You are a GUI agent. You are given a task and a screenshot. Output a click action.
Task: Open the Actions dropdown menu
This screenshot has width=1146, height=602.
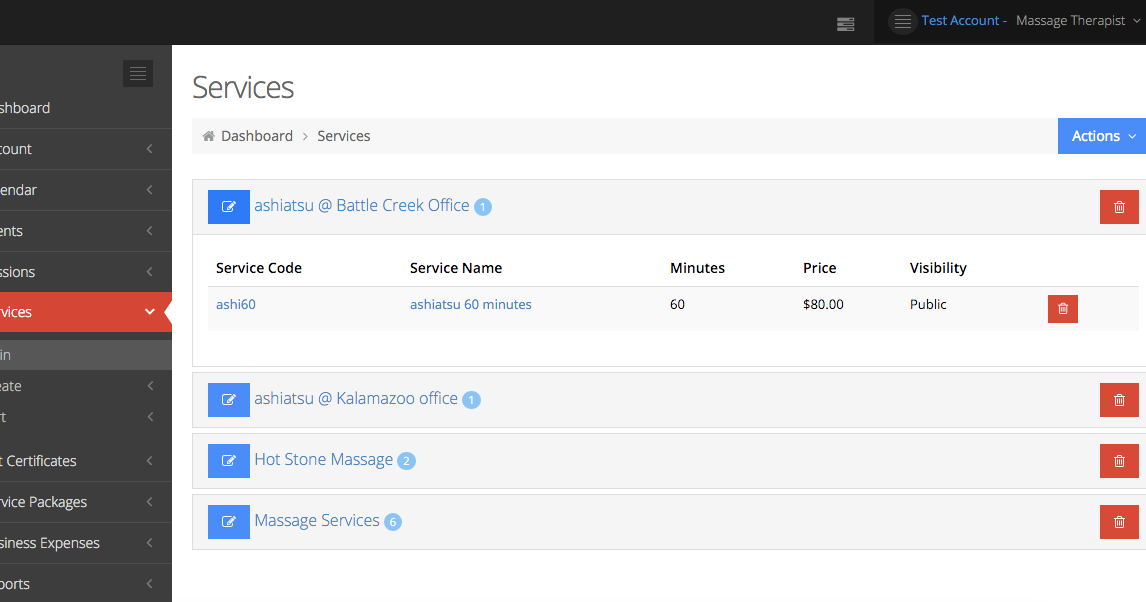click(x=1100, y=135)
